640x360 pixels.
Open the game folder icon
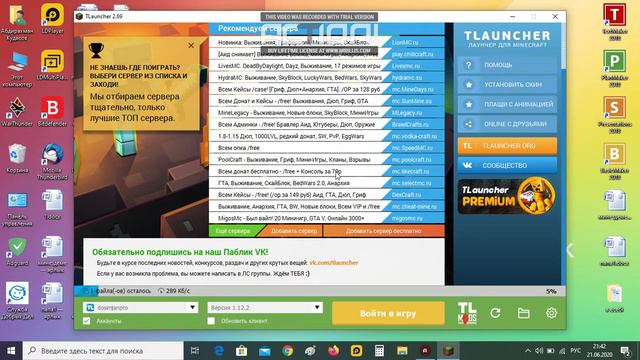523,313
